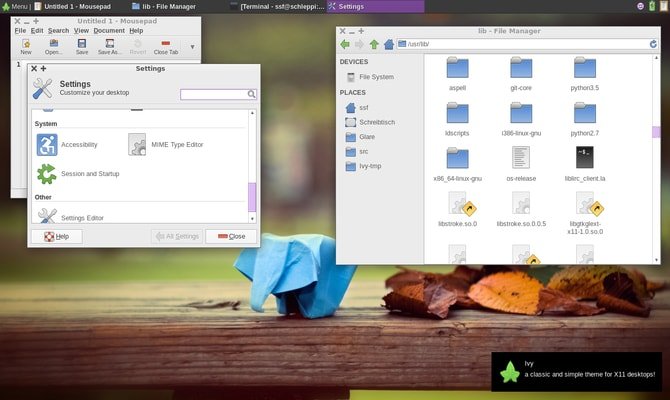Reload the File Manager location
The width and height of the screenshot is (670, 400).
[653, 44]
